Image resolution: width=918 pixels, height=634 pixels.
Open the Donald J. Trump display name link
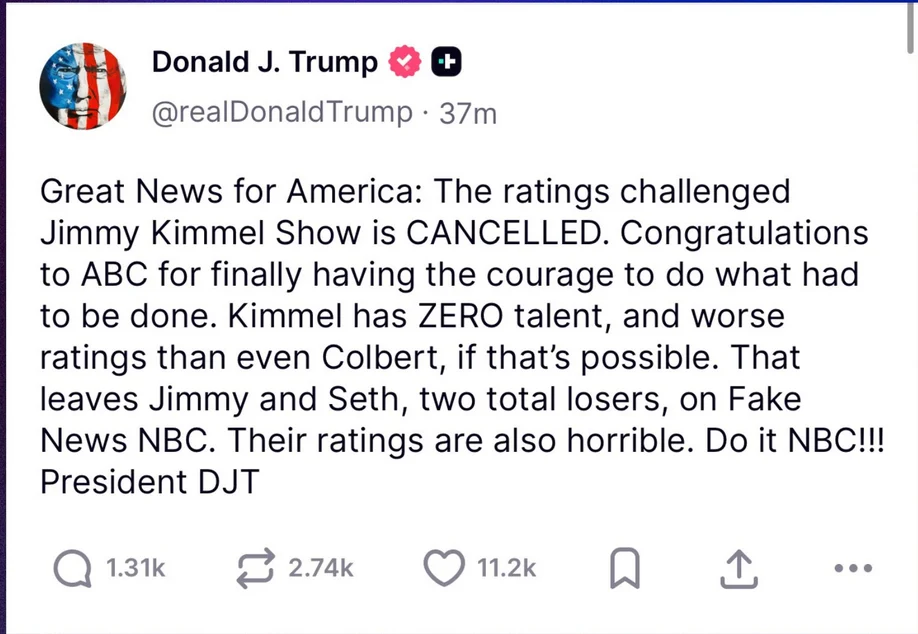pyautogui.click(x=265, y=63)
